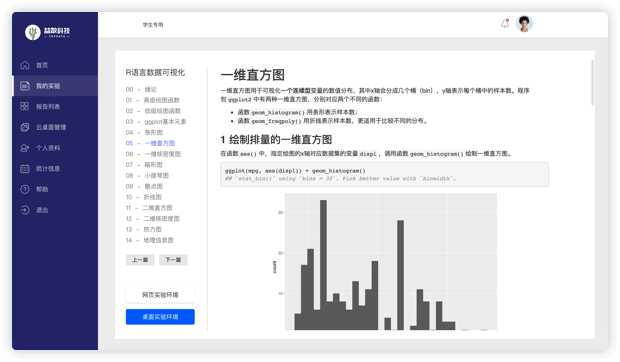
Task: Click the 一维直方图 page heading
Action: point(253,75)
